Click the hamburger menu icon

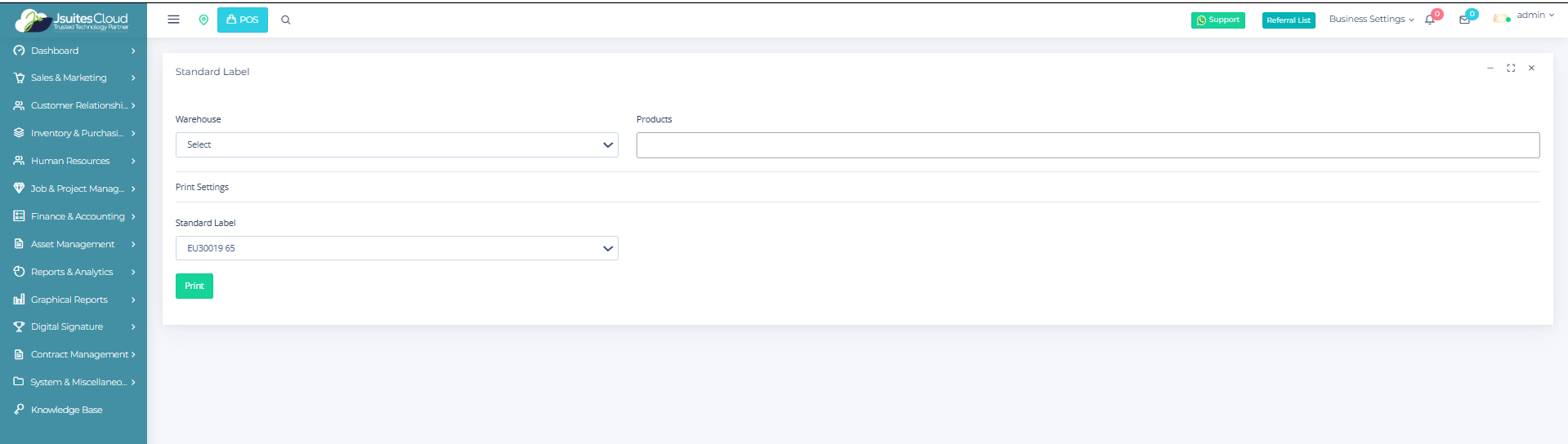pyautogui.click(x=173, y=20)
